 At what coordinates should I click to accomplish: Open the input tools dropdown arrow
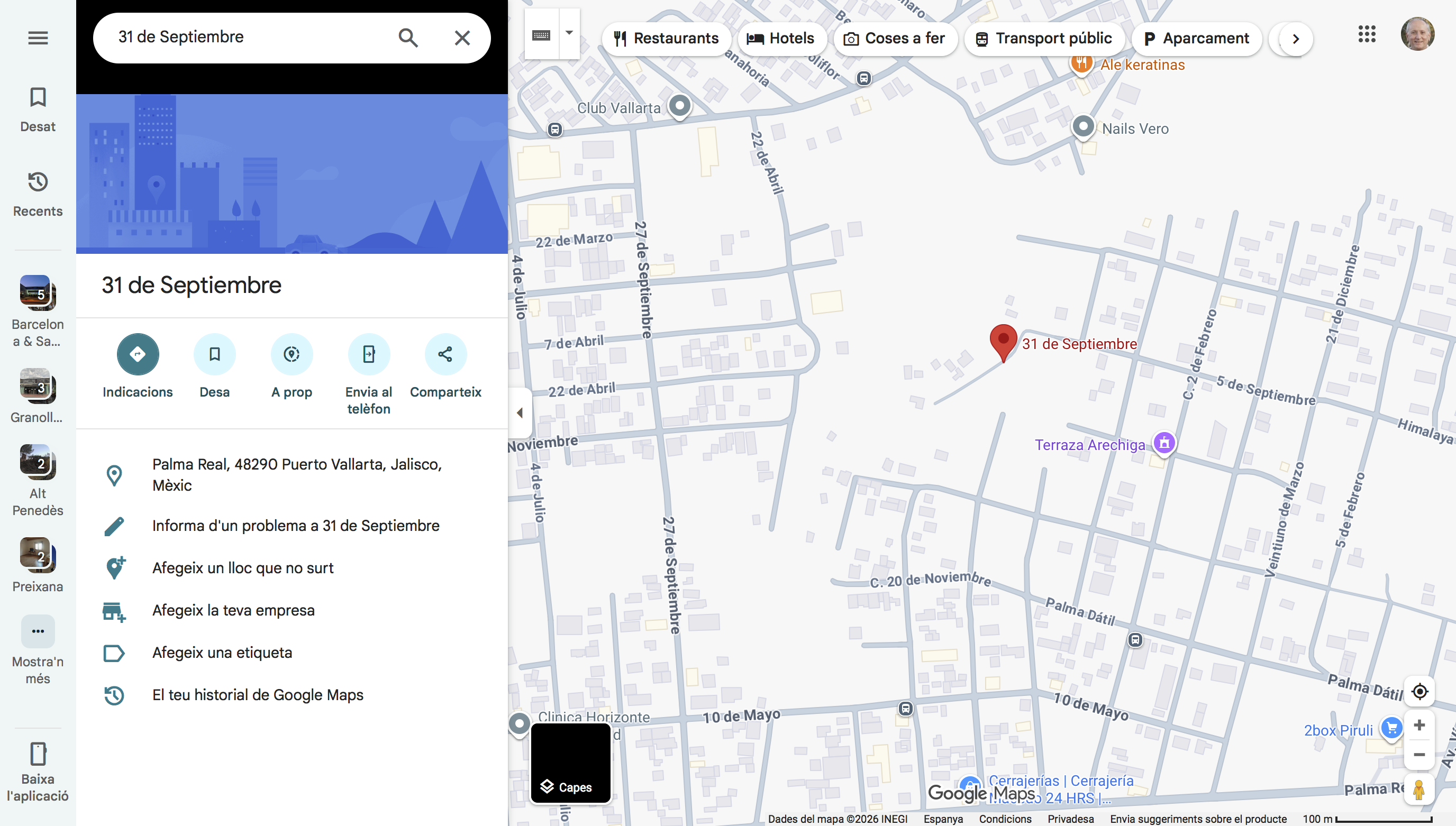click(x=569, y=33)
